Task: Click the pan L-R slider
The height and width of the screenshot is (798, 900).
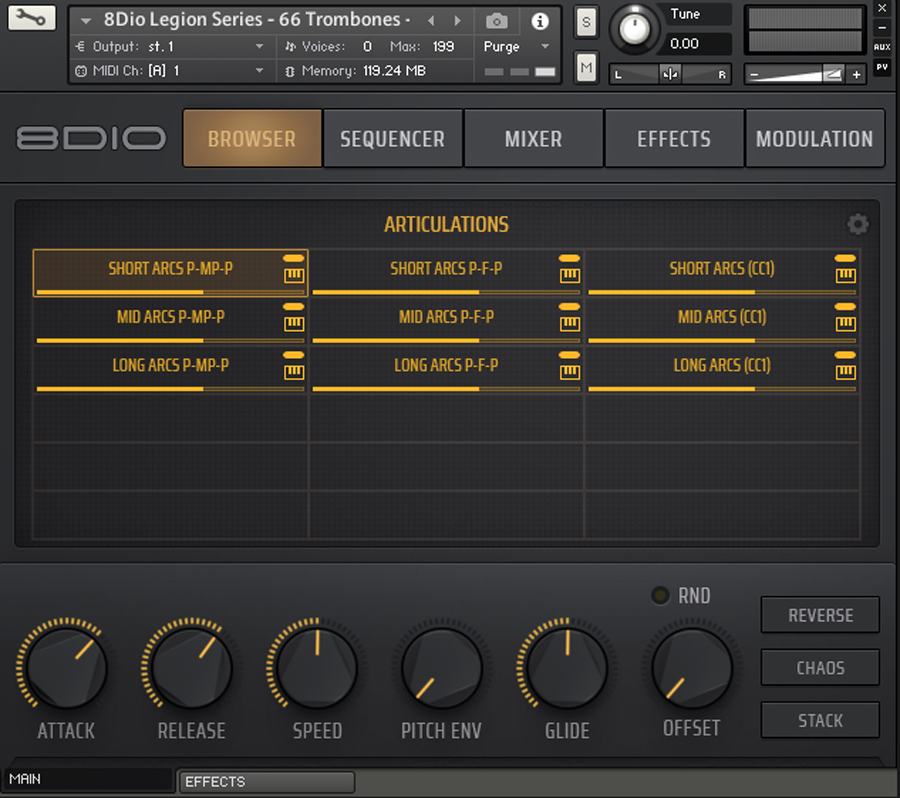Action: 670,74
